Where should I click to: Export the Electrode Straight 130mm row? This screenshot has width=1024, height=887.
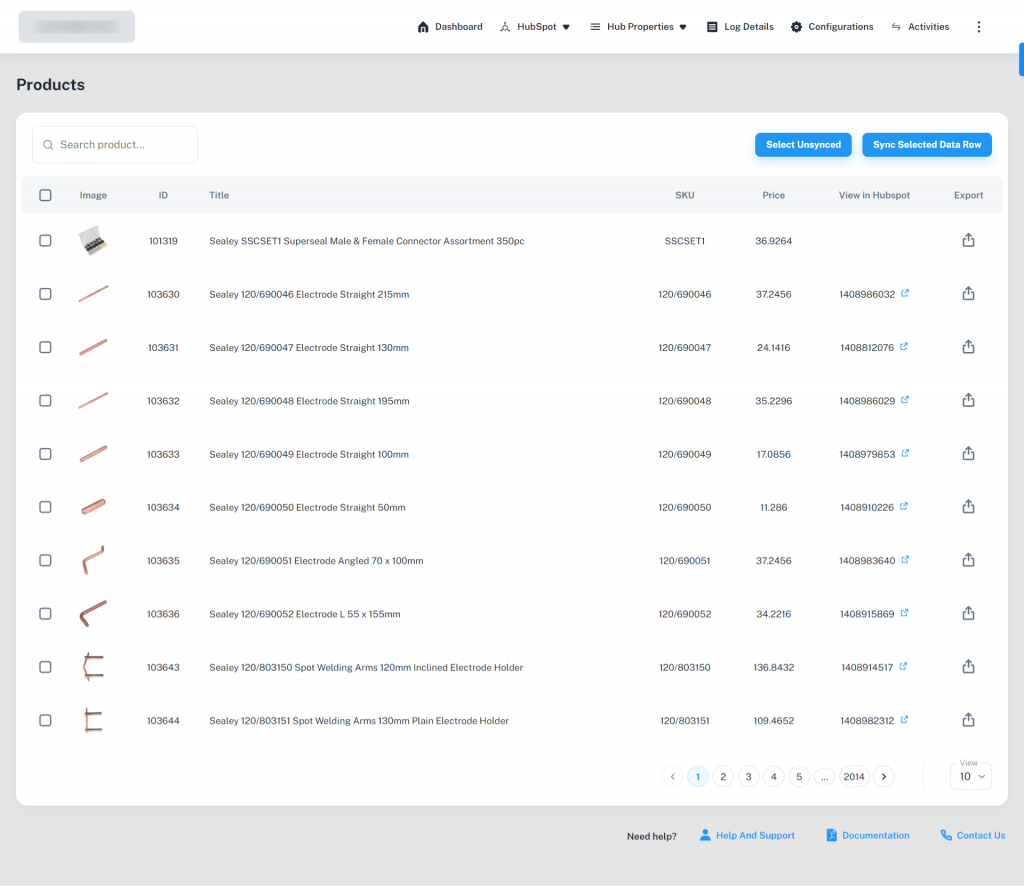(968, 347)
